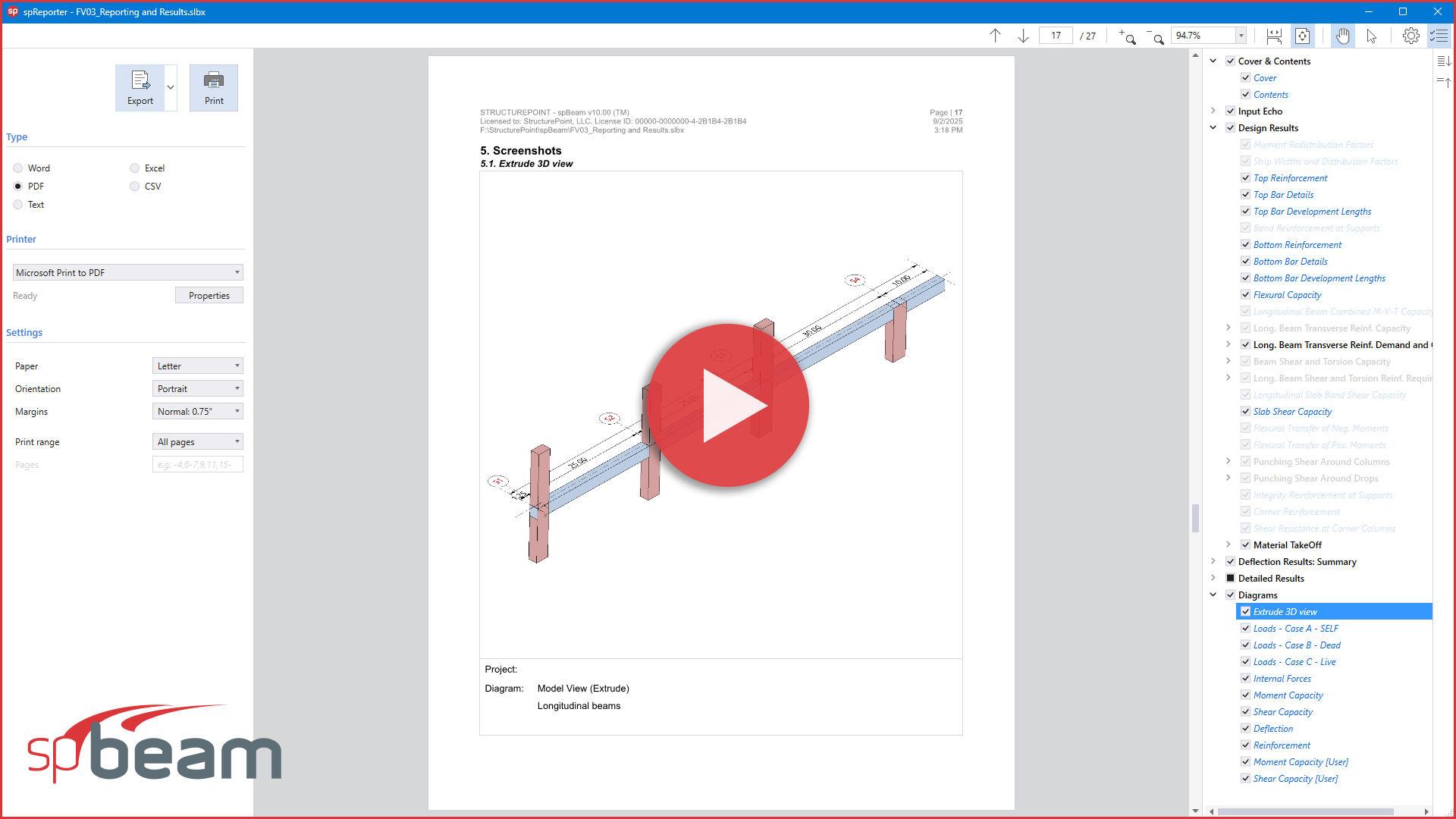Toggle the Detailed Results checkbox

[1230, 579]
